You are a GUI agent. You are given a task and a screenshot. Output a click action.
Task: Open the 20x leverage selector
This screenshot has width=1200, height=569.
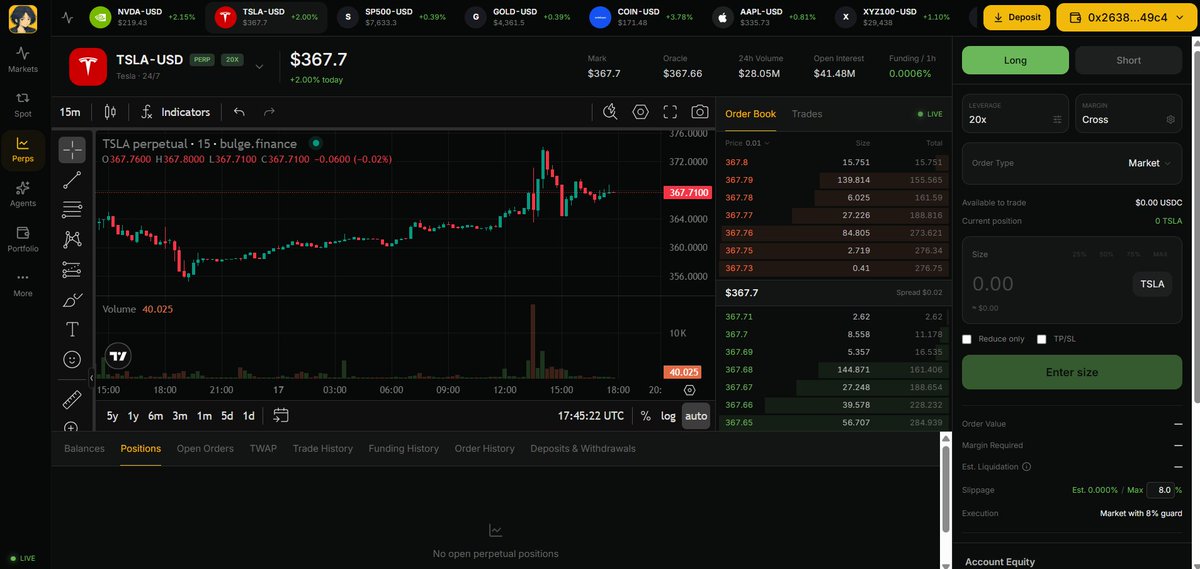click(1015, 113)
